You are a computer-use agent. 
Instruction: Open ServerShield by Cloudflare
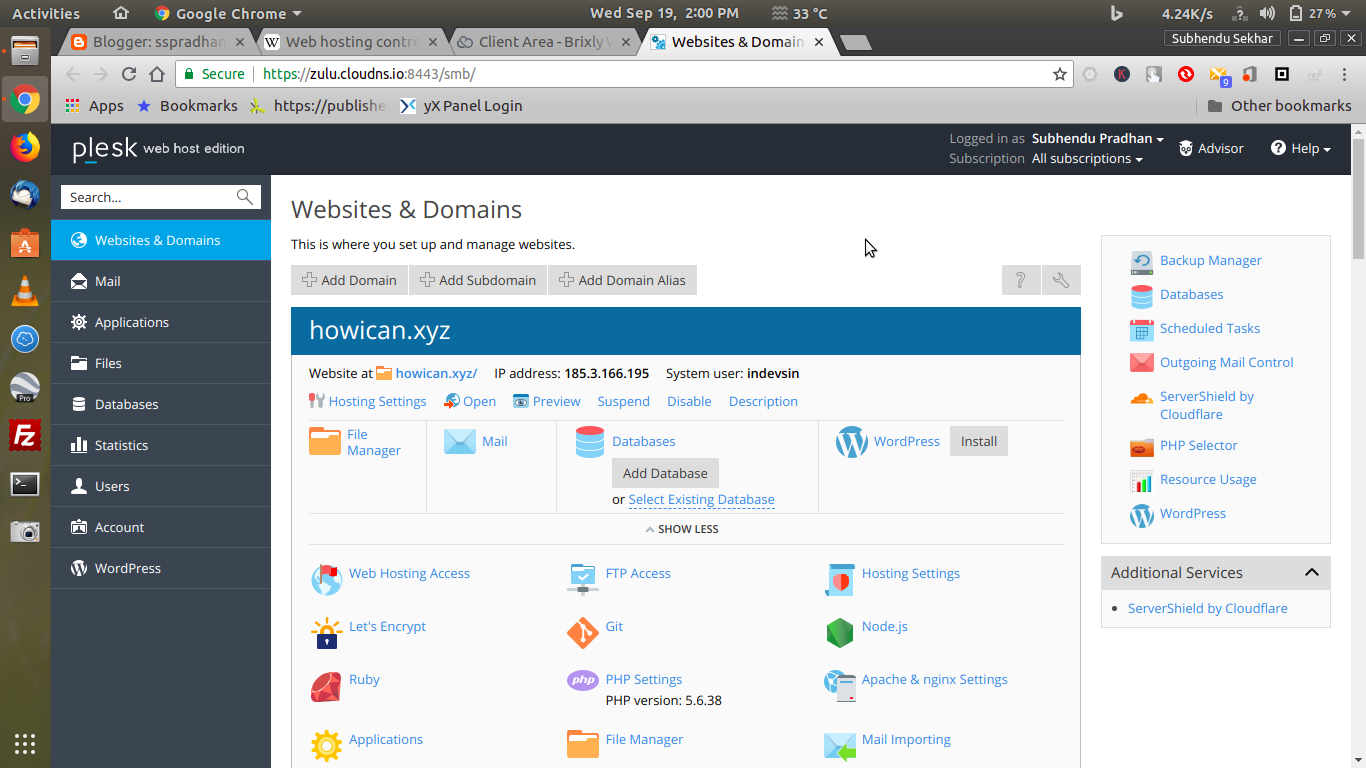pyautogui.click(x=1207, y=608)
